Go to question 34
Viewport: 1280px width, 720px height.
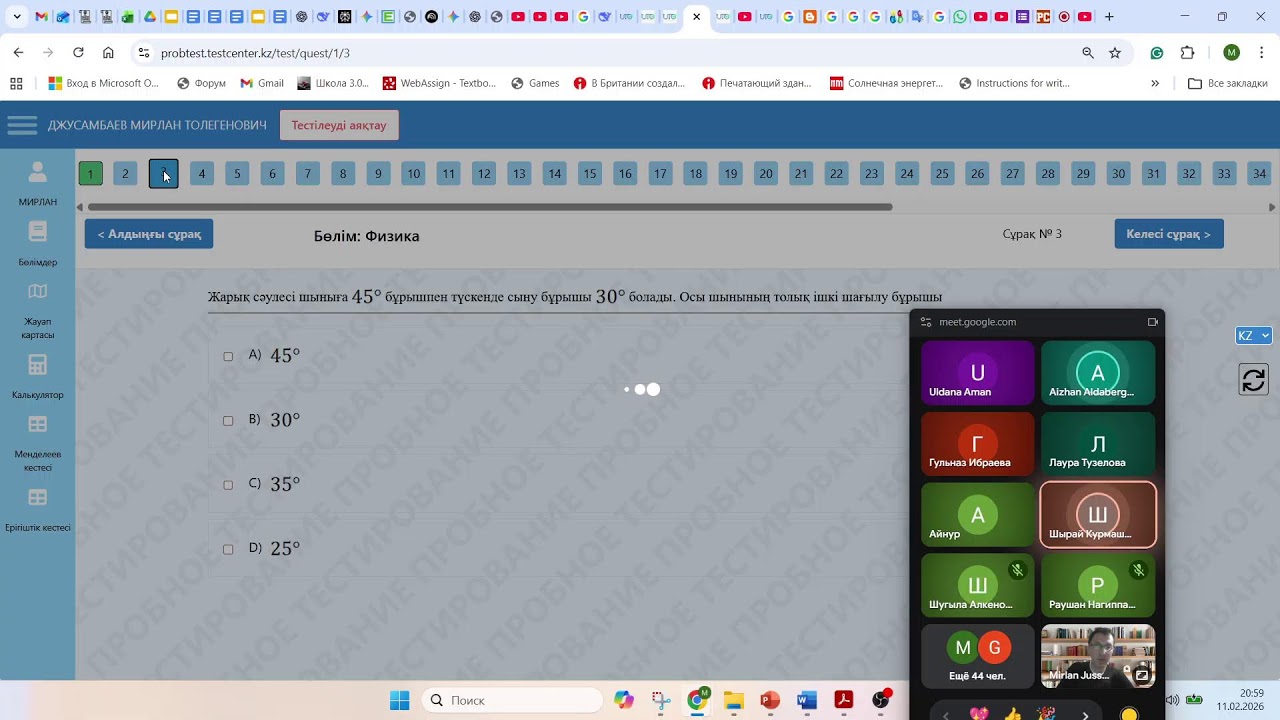(x=1259, y=173)
